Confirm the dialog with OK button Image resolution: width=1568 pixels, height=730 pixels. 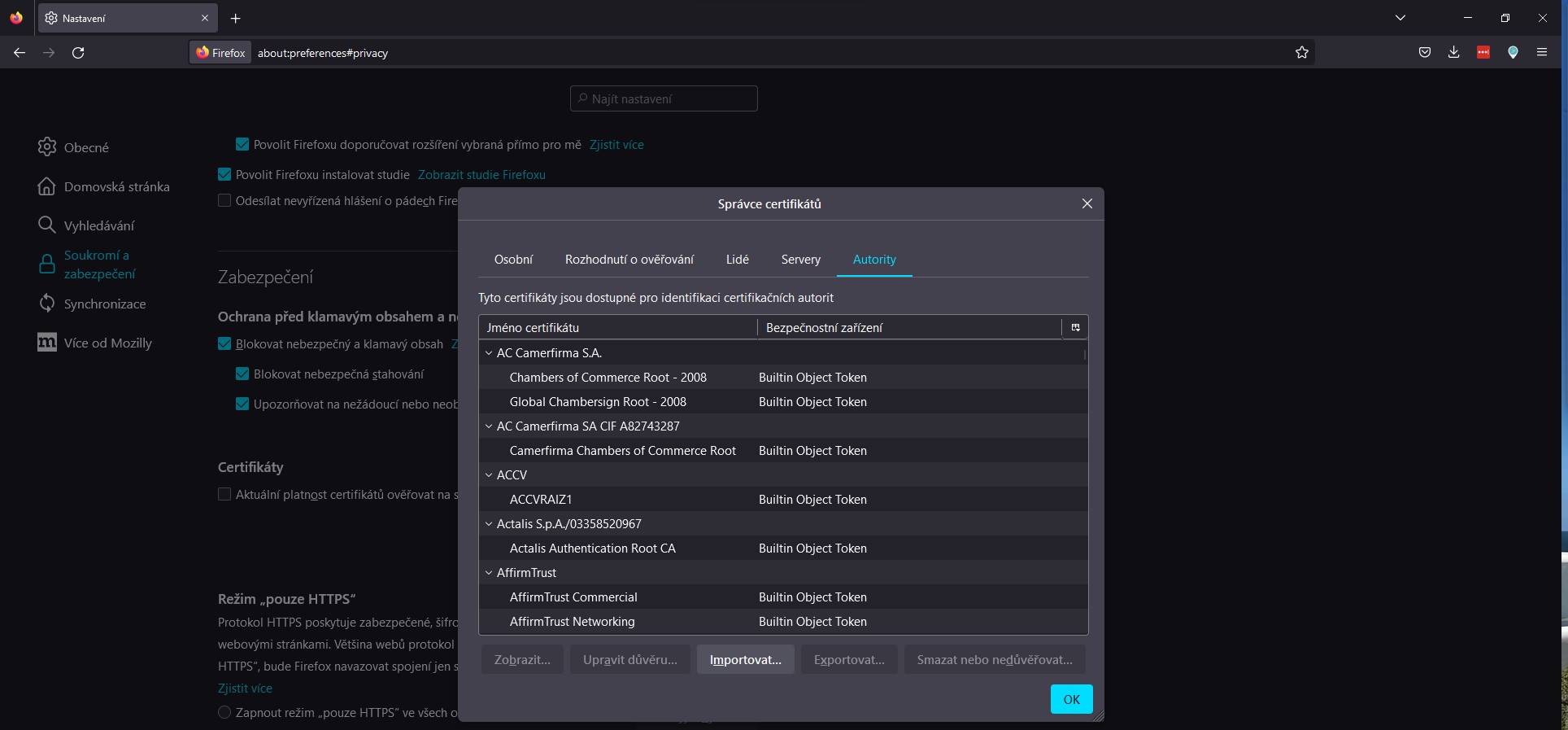click(1072, 699)
